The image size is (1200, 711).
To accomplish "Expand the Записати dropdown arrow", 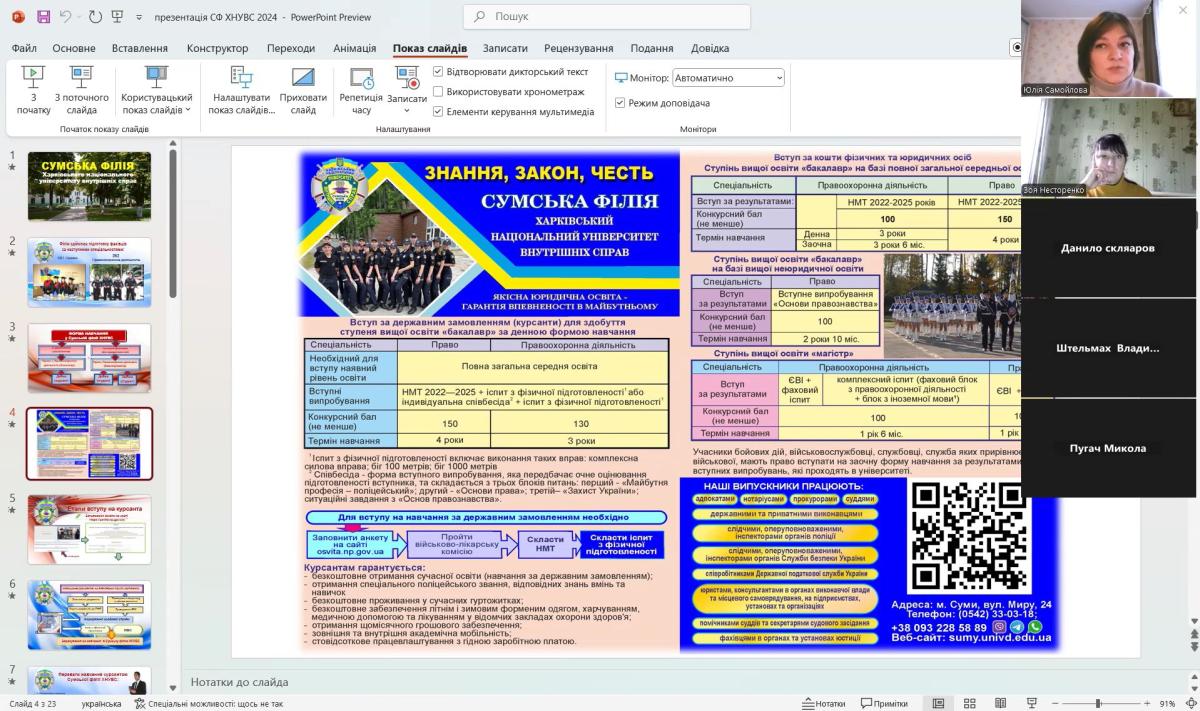I will point(407,111).
